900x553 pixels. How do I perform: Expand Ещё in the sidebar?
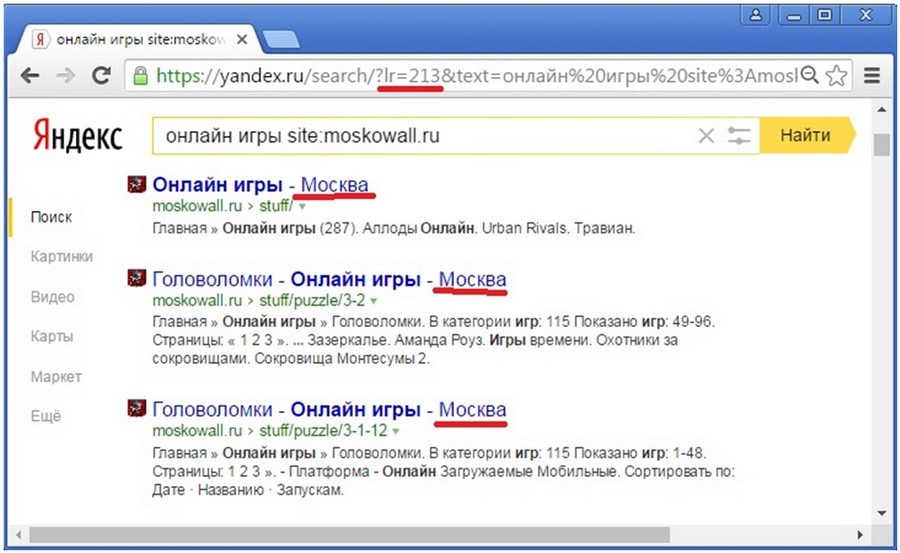pos(46,415)
